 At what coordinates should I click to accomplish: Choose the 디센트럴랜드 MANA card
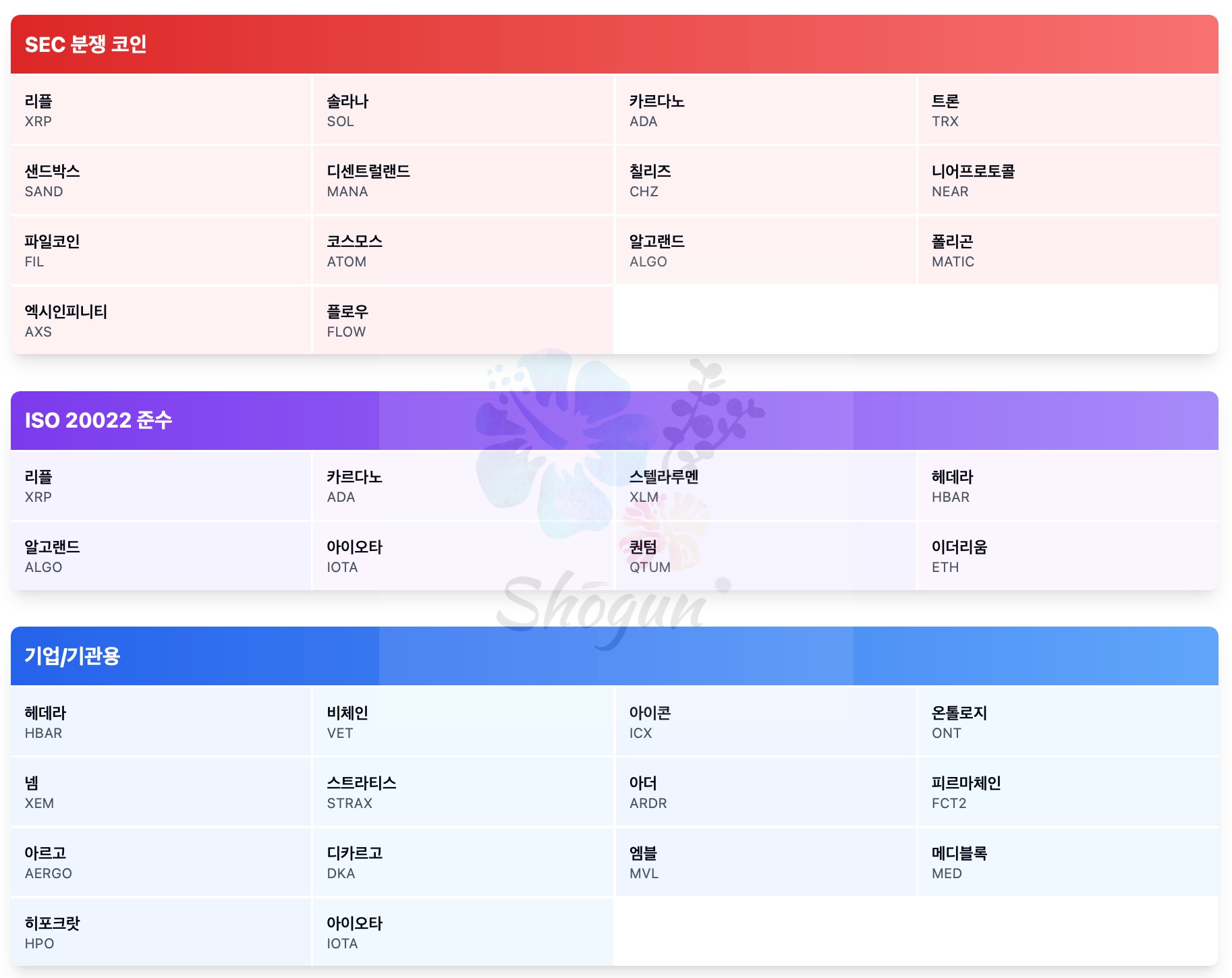(x=463, y=180)
